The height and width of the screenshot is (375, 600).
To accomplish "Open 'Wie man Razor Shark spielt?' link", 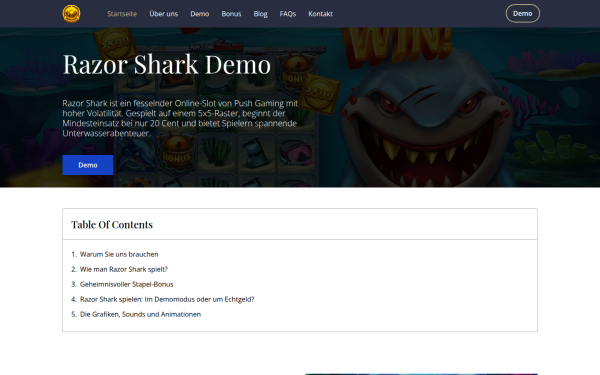I will pyautogui.click(x=124, y=269).
